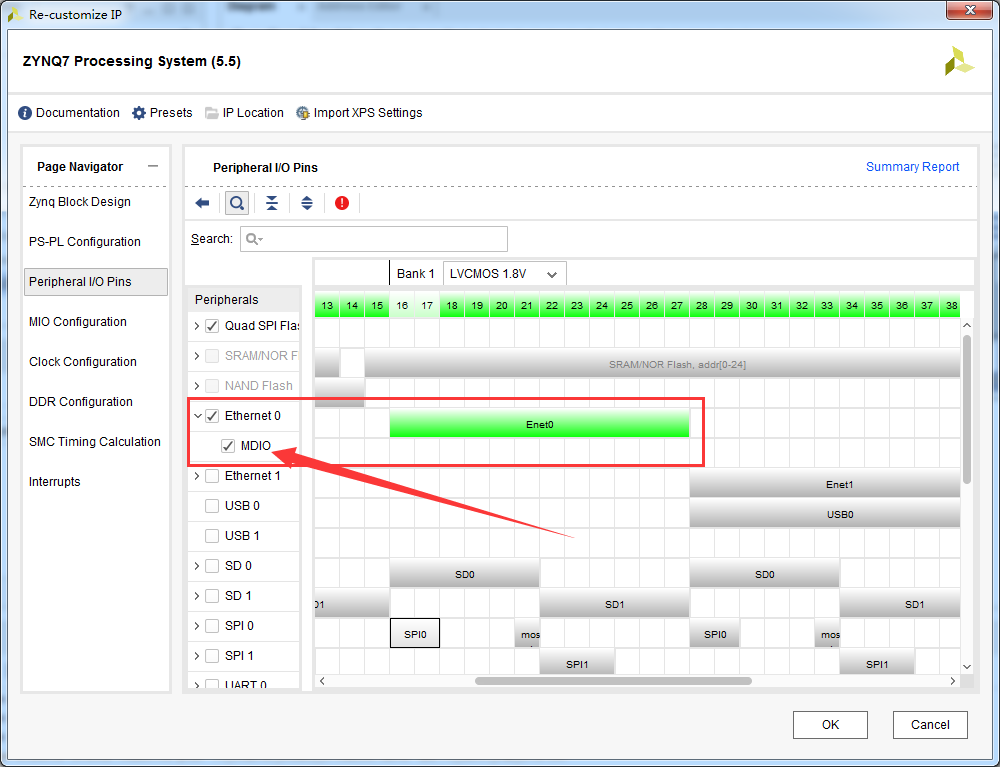Click the pin grid's scroll down arrow
The height and width of the screenshot is (767, 1000).
pos(967,667)
